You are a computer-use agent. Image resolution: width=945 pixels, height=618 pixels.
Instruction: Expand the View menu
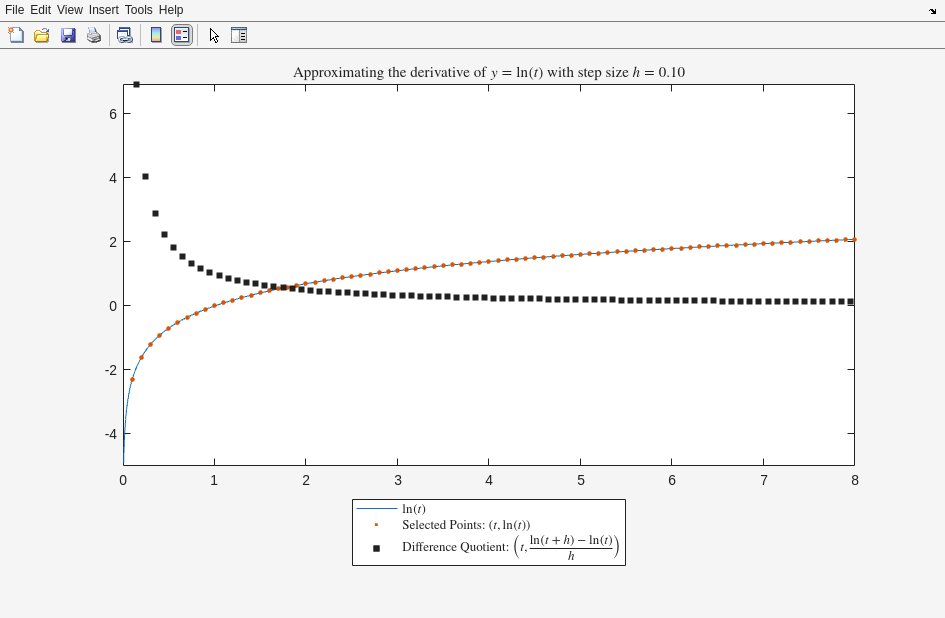(70, 10)
